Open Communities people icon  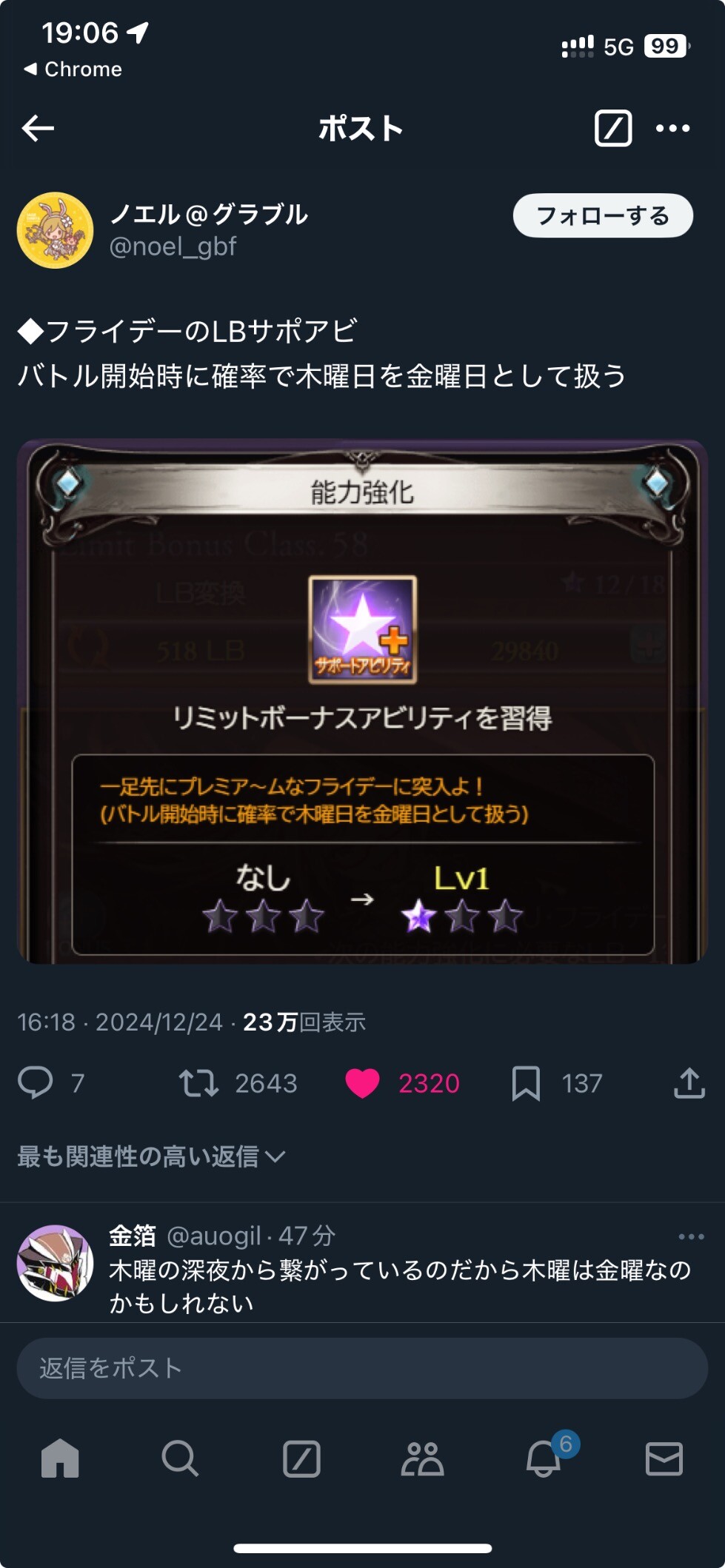(x=422, y=1458)
